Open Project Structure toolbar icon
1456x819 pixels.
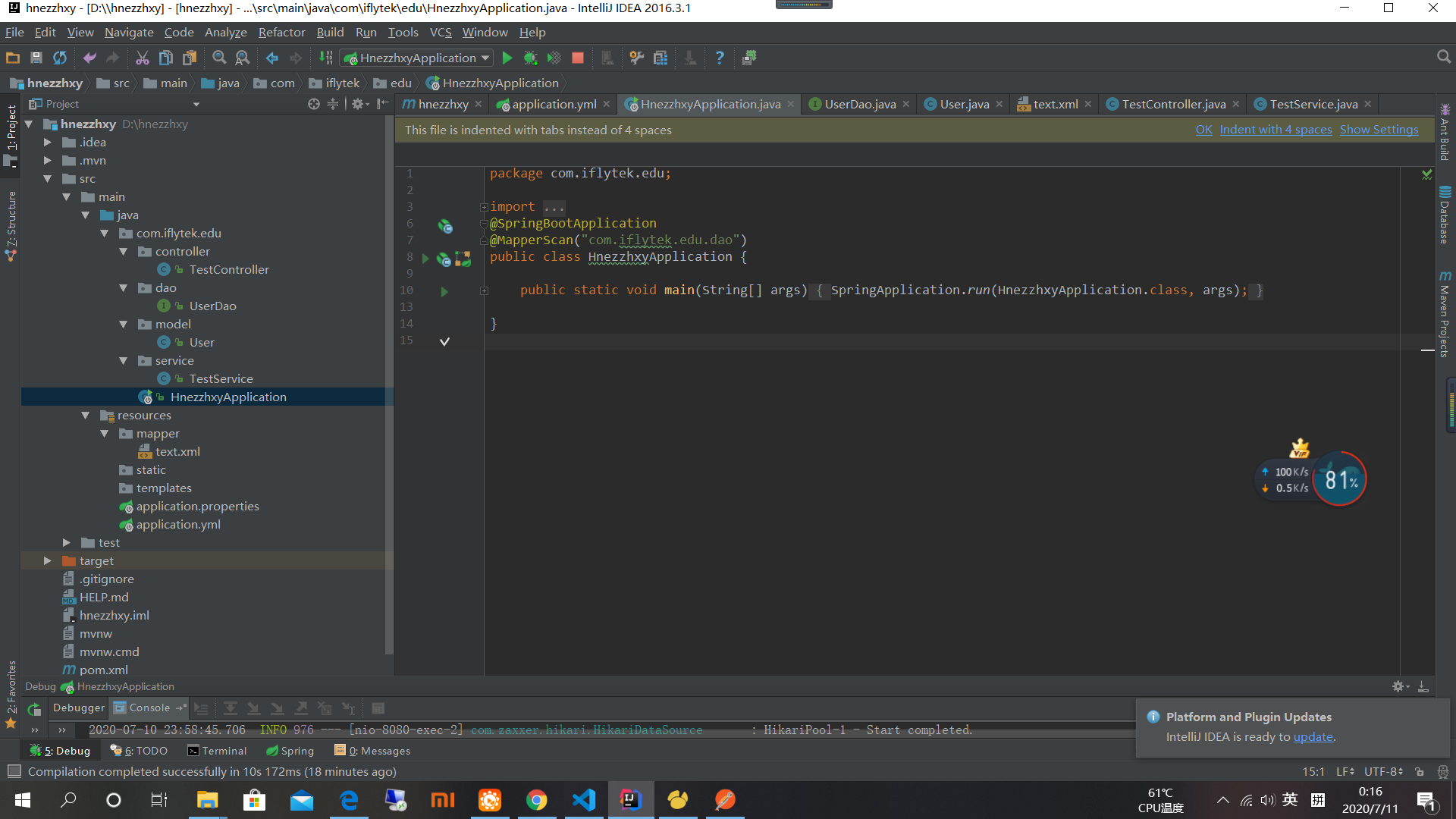pos(661,58)
